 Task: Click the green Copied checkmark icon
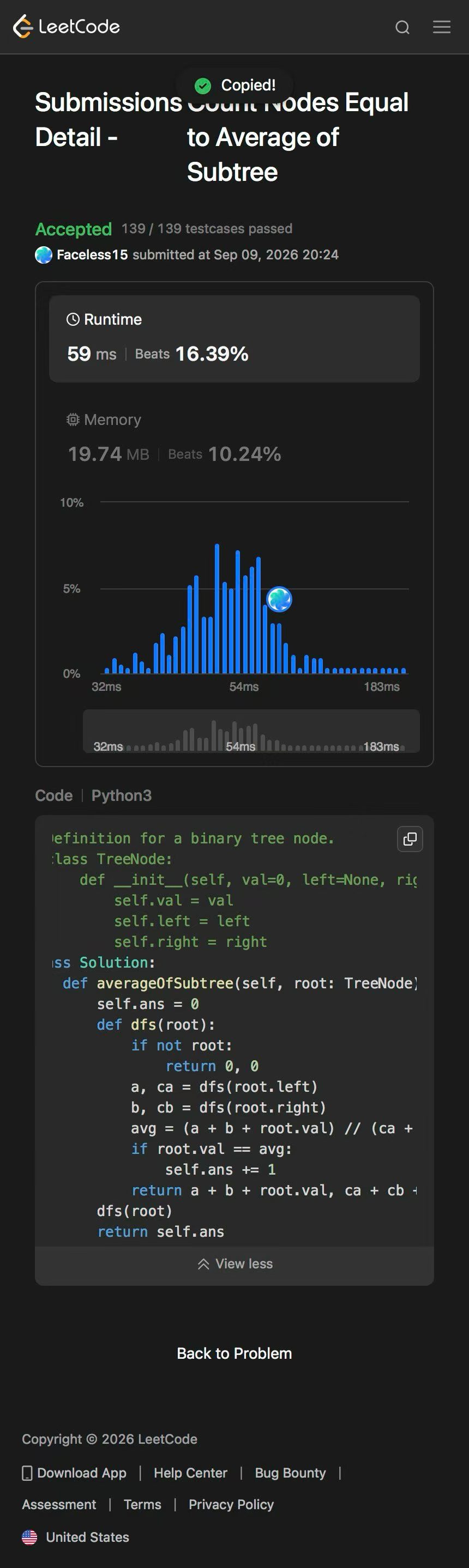coord(203,86)
